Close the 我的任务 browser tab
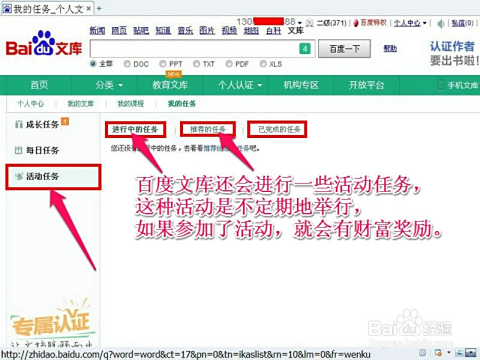 point(89,9)
